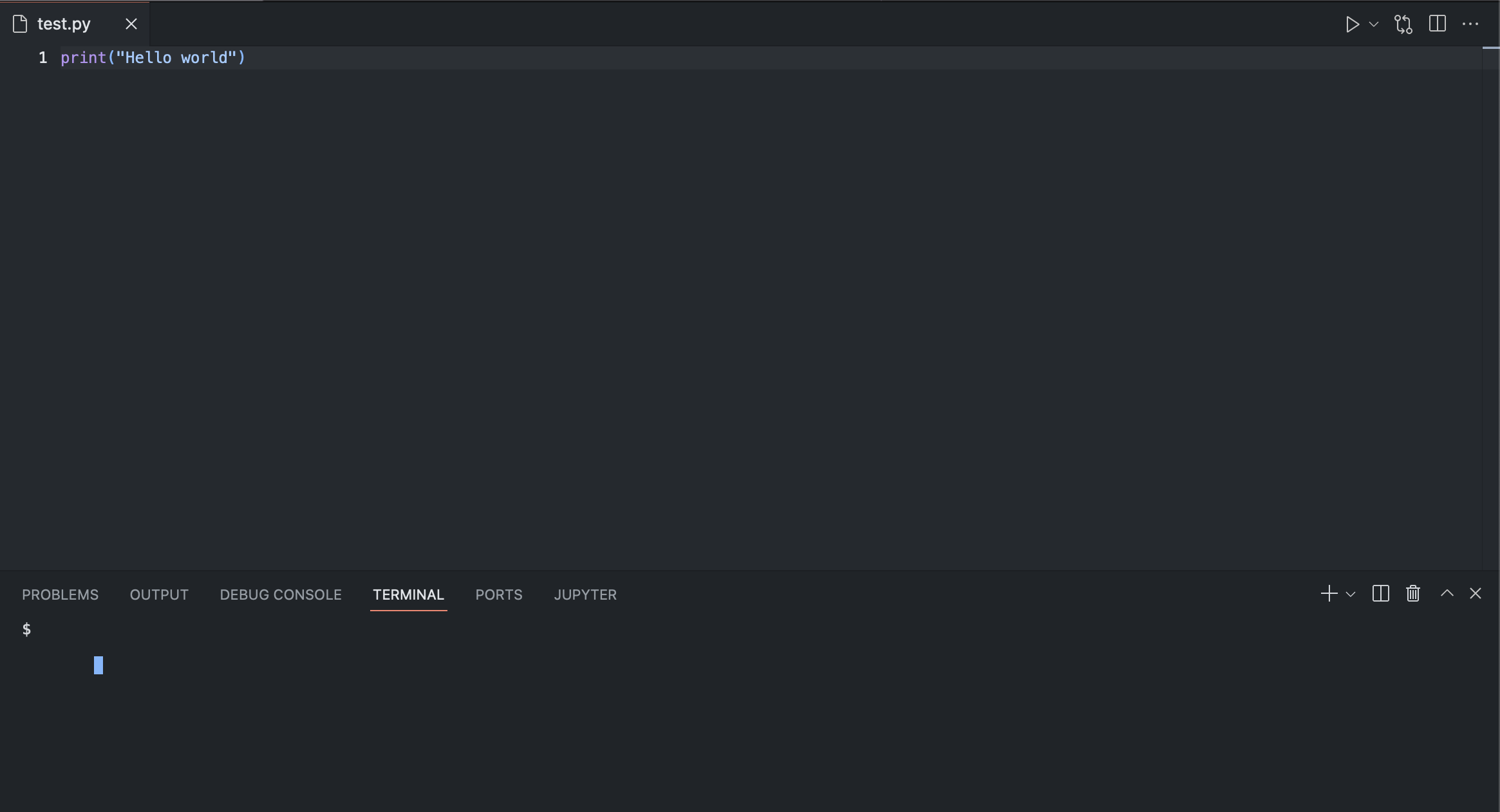Open the source control changes icon
Image resolution: width=1500 pixels, height=812 pixels.
pos(1403,24)
